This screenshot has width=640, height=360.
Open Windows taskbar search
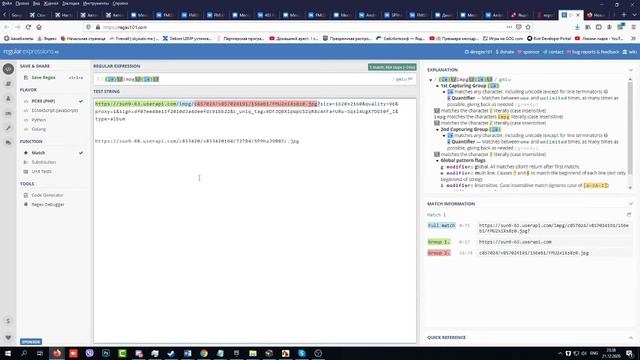click(x=24, y=353)
